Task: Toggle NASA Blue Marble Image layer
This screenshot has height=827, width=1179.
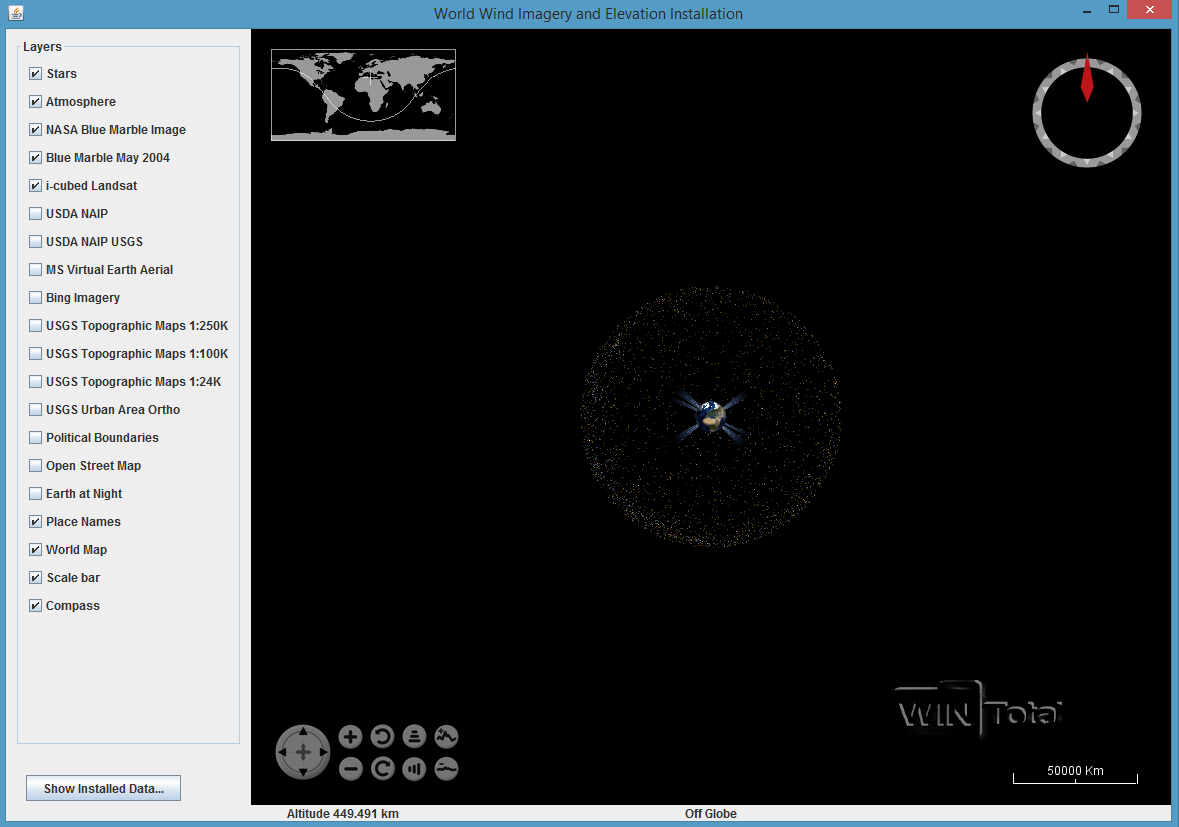Action: [x=35, y=129]
